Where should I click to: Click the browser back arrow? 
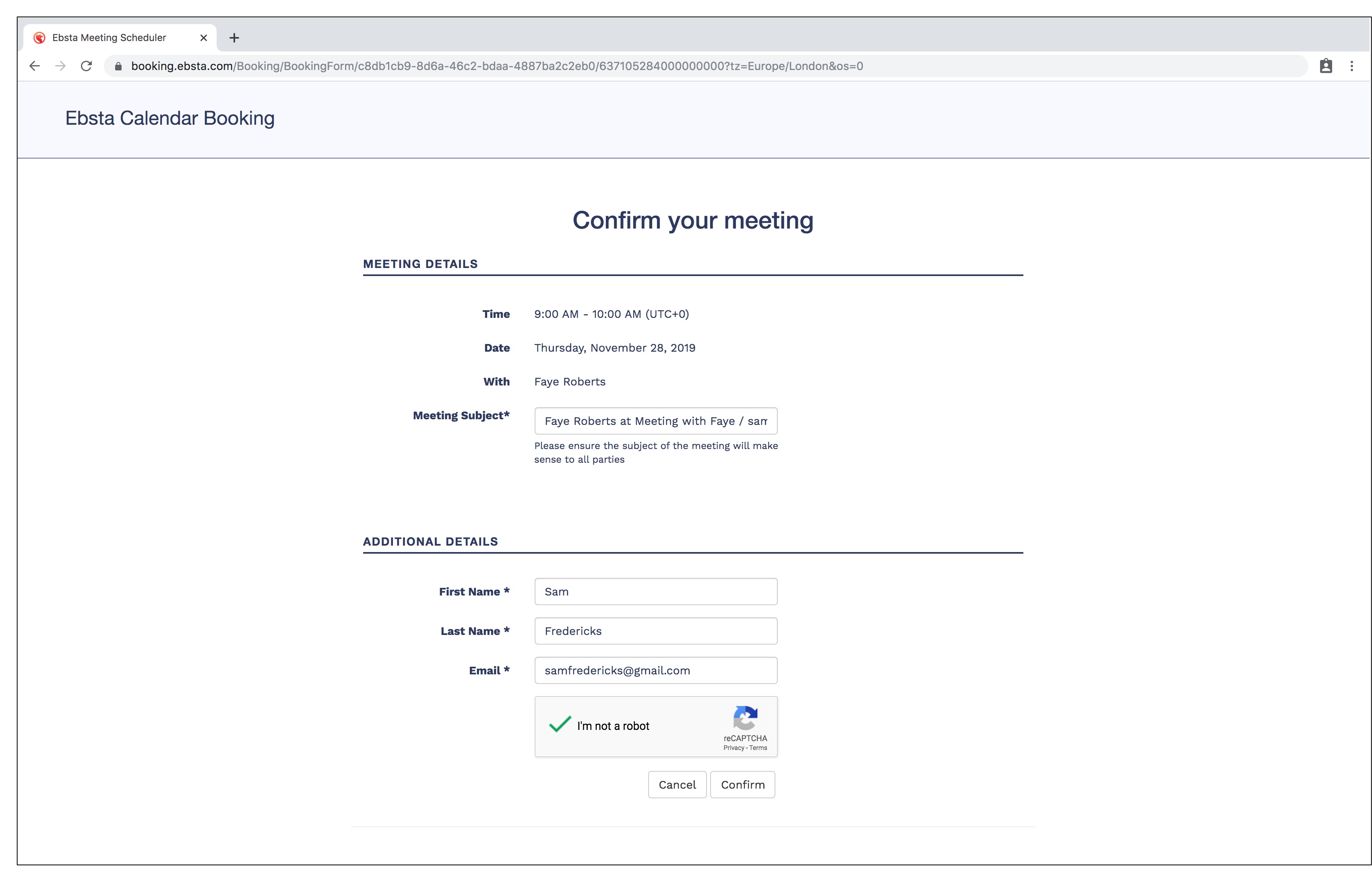(x=34, y=66)
